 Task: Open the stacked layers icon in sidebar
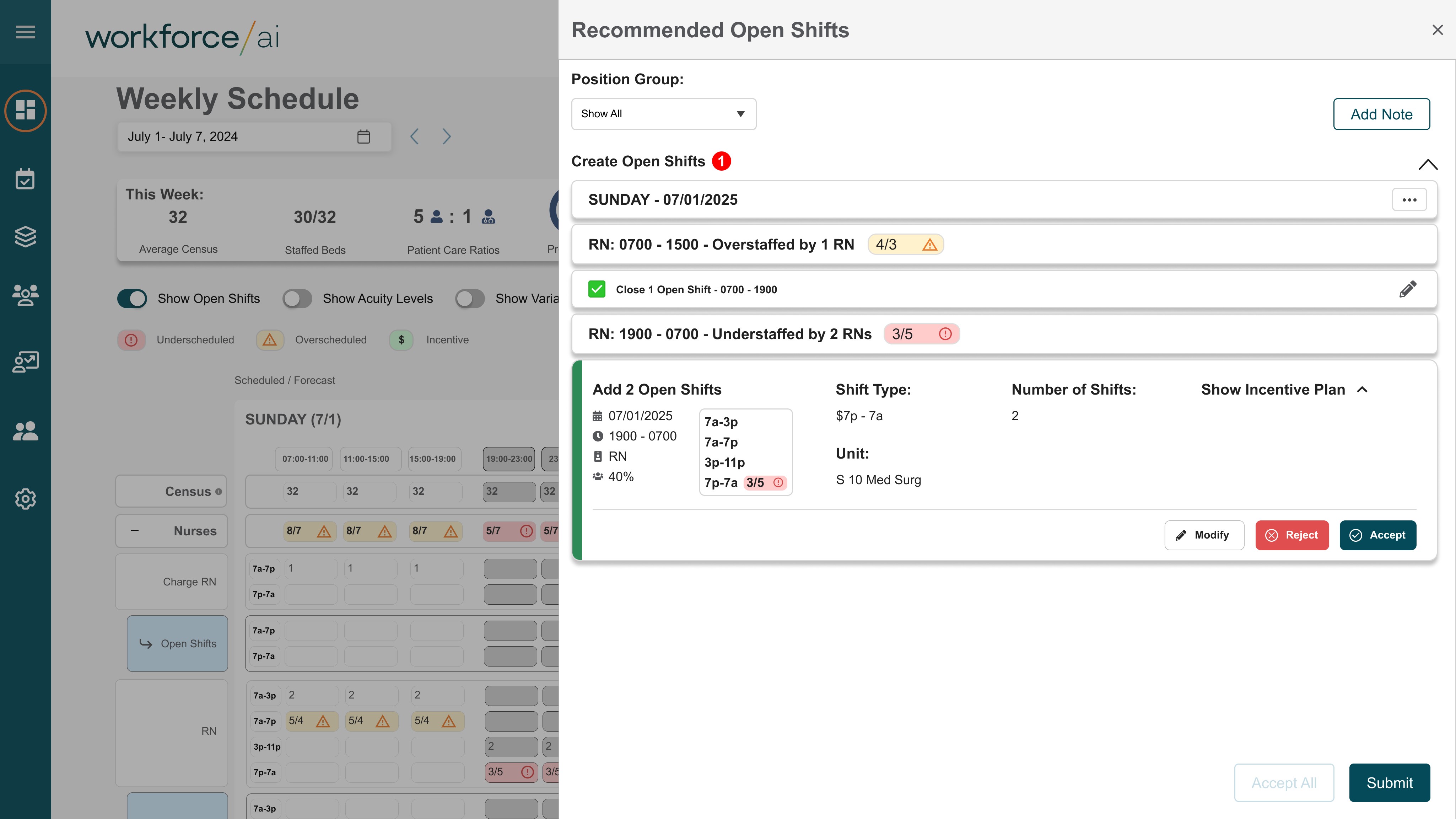pos(26,236)
